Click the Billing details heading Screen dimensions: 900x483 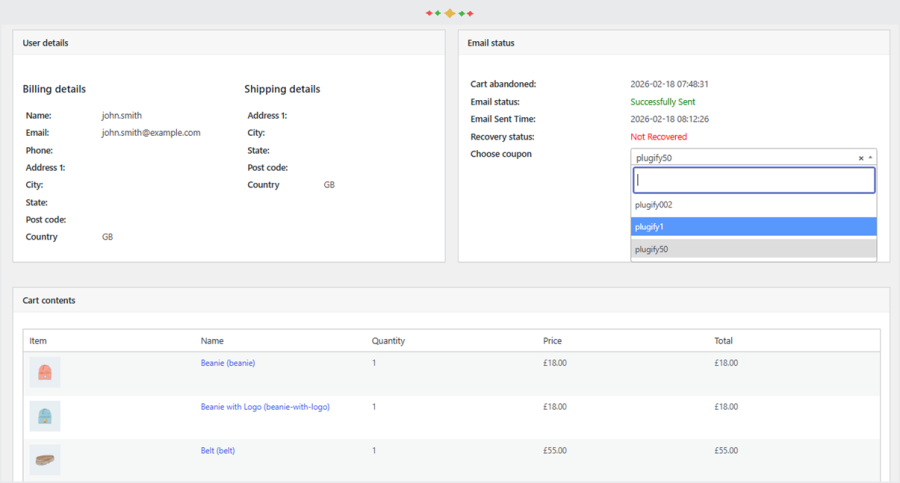click(54, 89)
